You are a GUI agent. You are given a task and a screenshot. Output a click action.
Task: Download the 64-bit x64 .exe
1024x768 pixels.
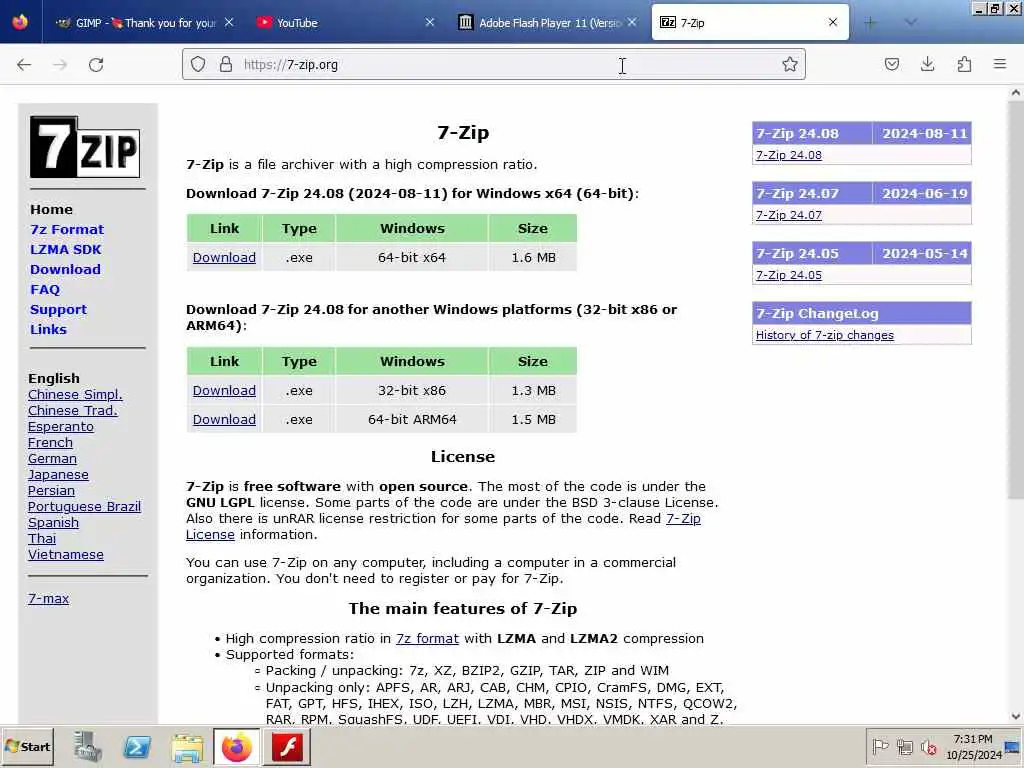[224, 257]
